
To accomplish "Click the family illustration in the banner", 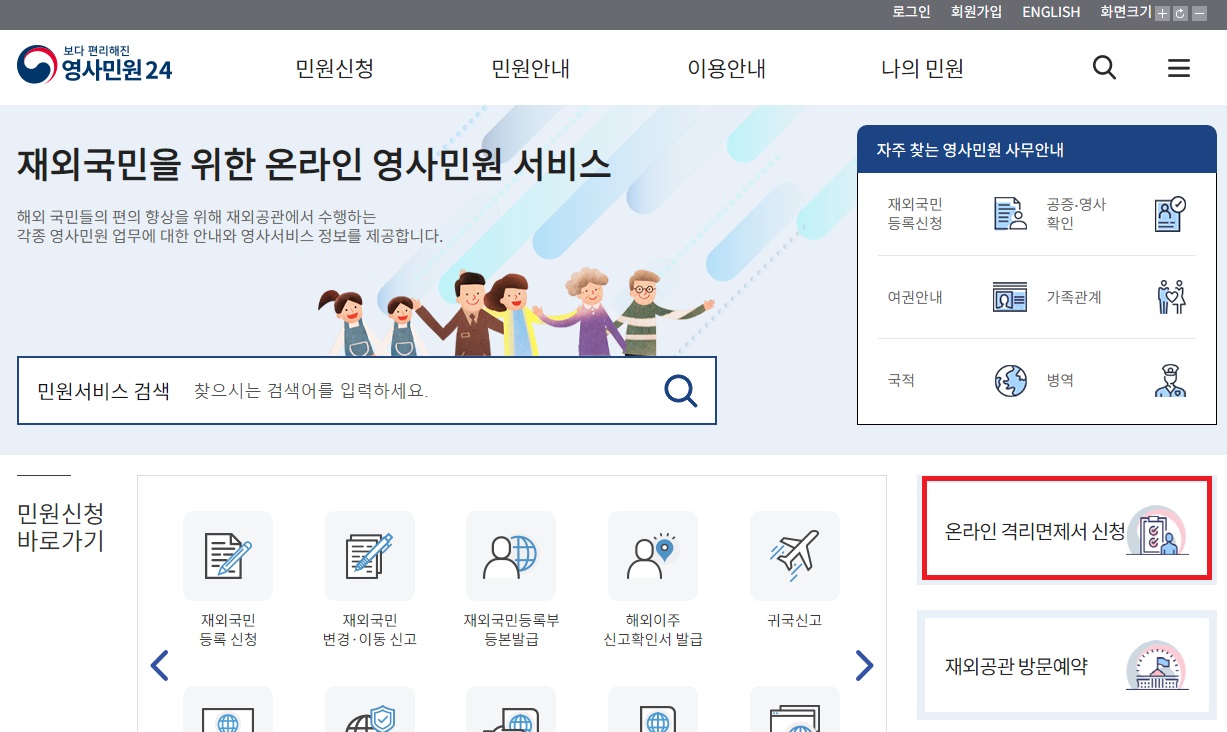I will (516, 311).
